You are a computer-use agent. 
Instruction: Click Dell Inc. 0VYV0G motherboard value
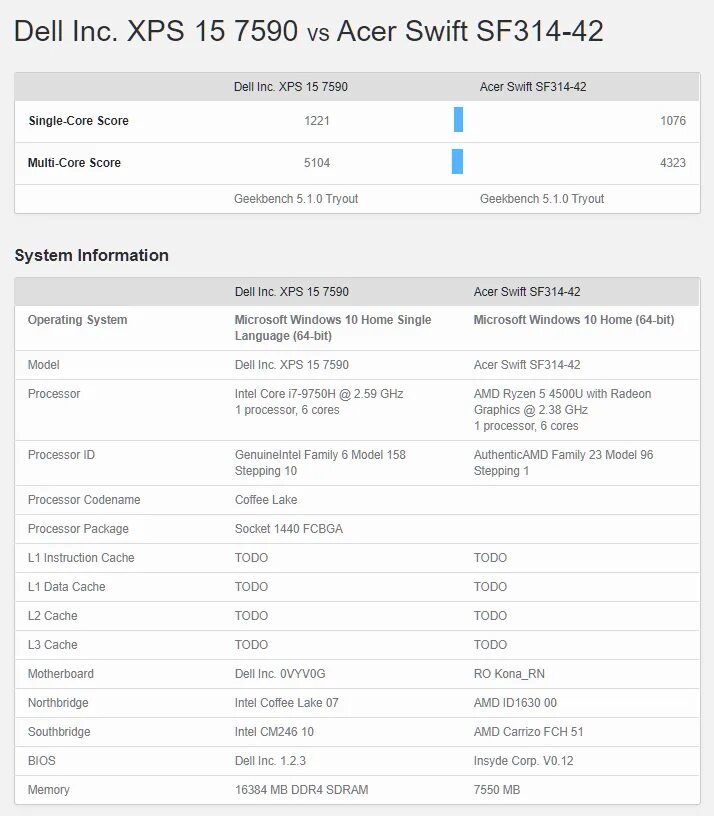tap(280, 674)
